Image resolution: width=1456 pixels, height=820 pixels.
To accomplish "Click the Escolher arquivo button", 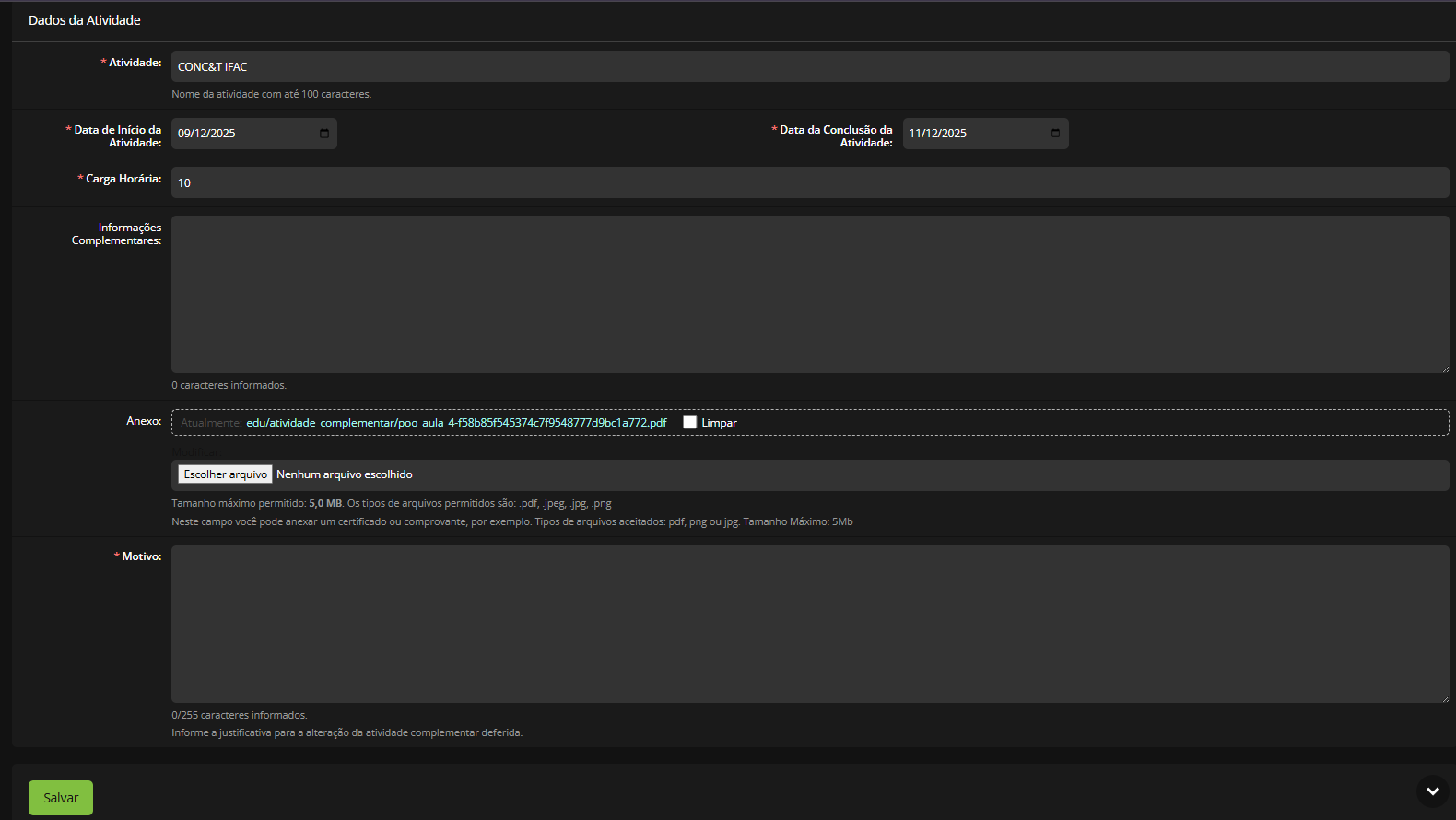I will (225, 474).
